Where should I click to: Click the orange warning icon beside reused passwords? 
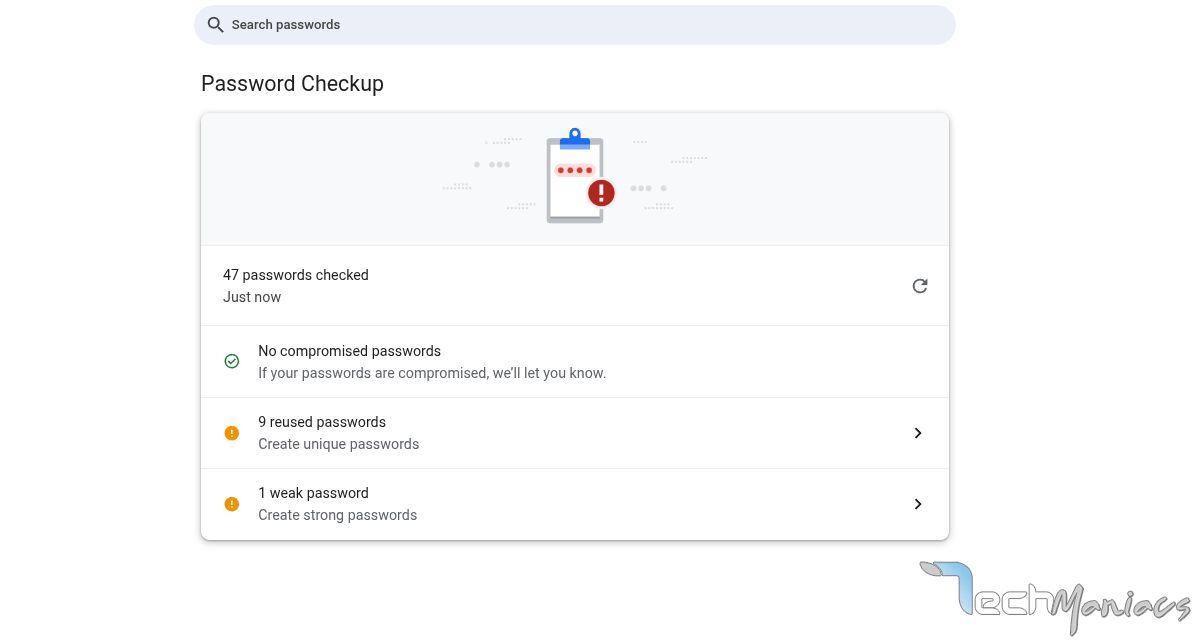tap(232, 433)
